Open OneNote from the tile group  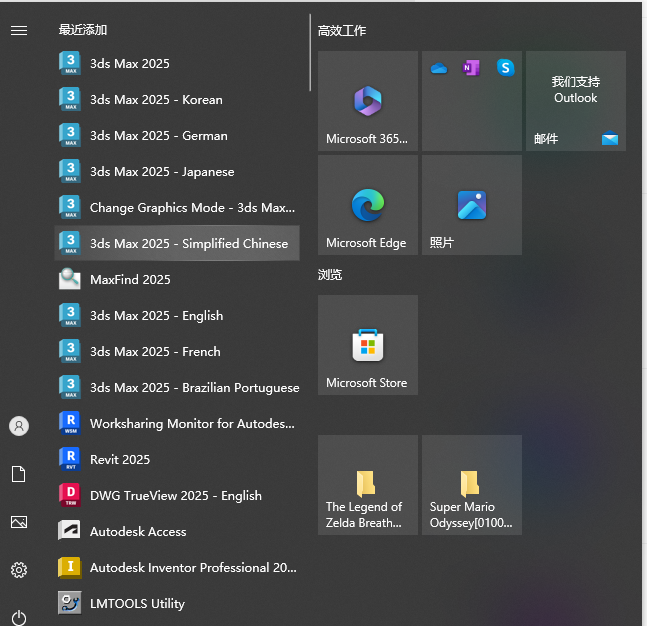point(471,68)
